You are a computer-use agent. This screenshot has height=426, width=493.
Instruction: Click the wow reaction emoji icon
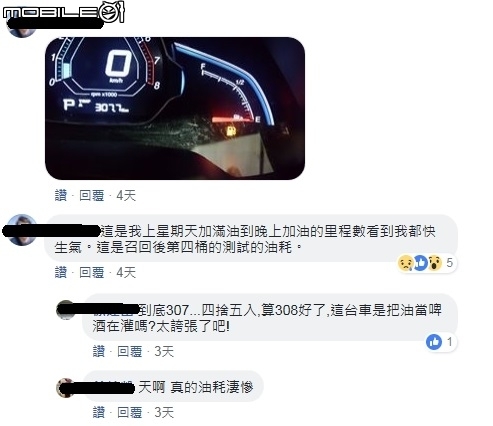[435, 263]
